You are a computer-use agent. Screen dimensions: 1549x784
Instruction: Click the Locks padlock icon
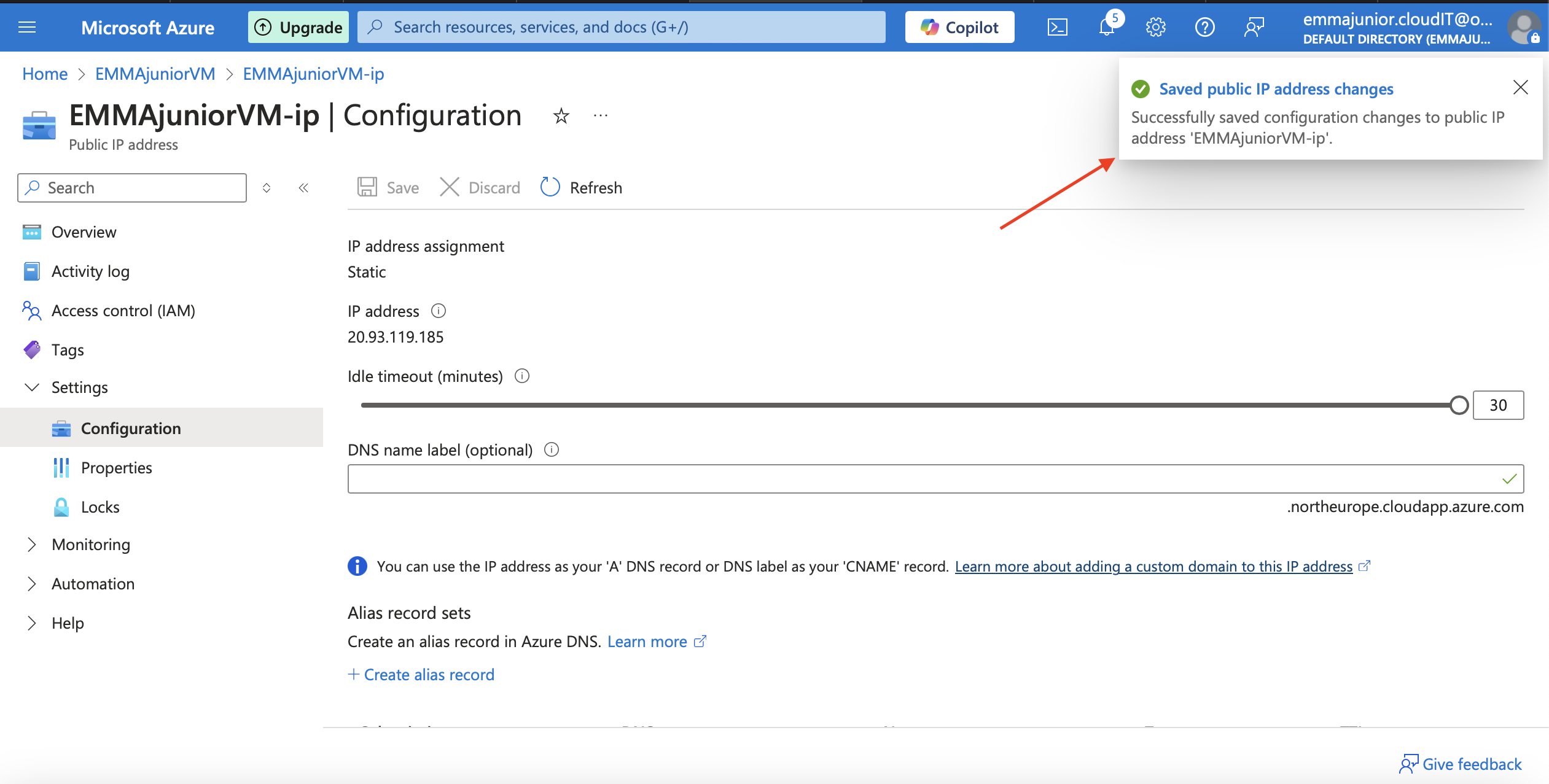click(61, 507)
